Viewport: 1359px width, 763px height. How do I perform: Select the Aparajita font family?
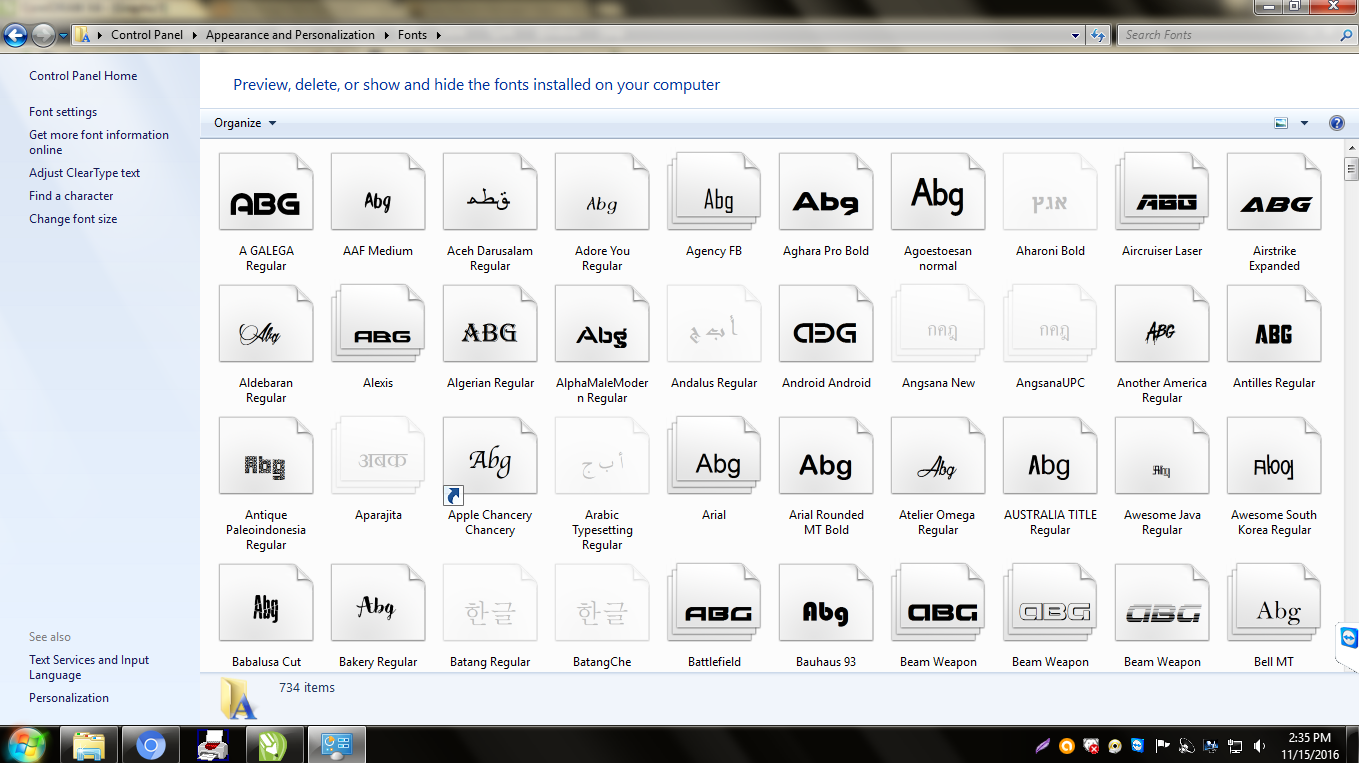coord(378,456)
